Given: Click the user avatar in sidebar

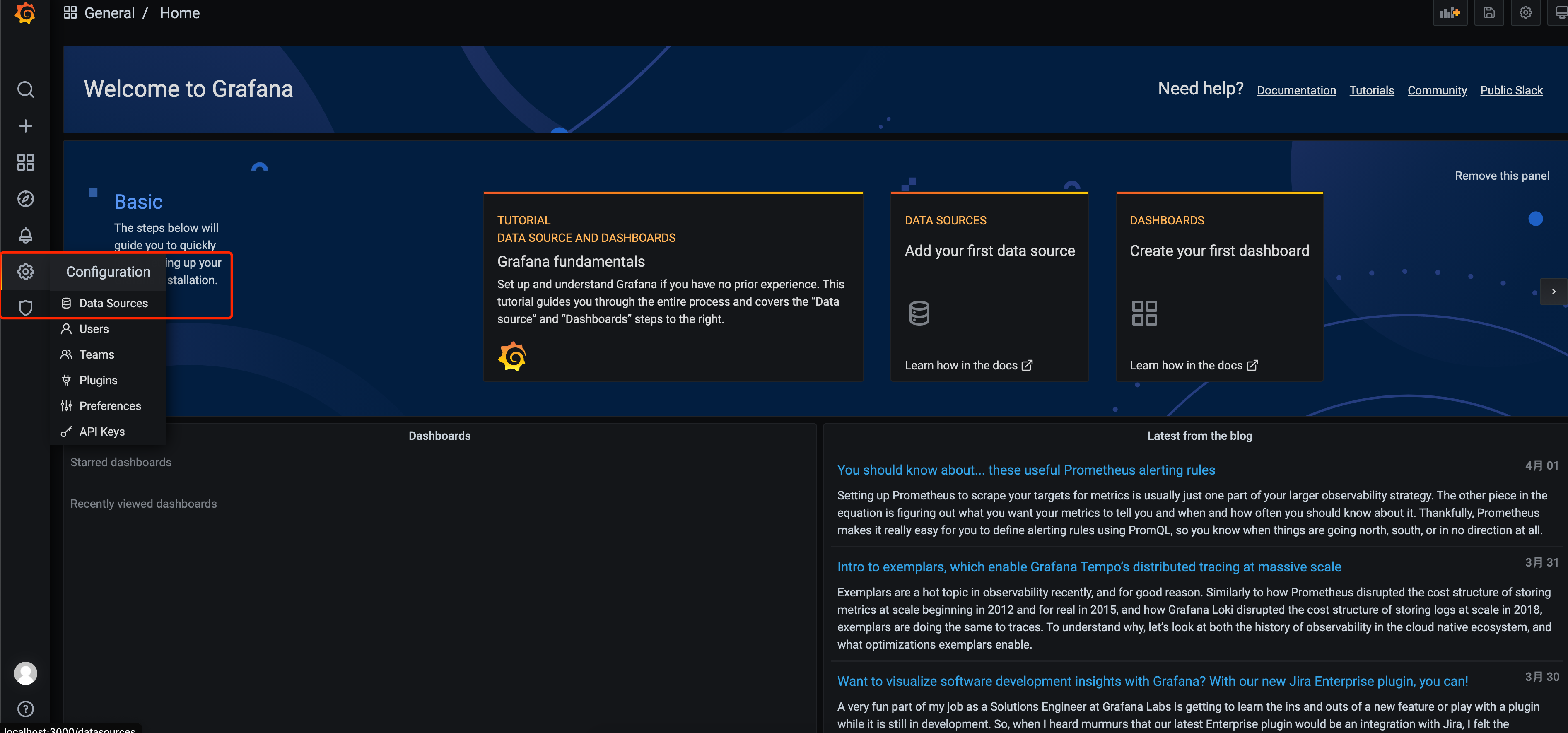Looking at the screenshot, I should [x=25, y=673].
